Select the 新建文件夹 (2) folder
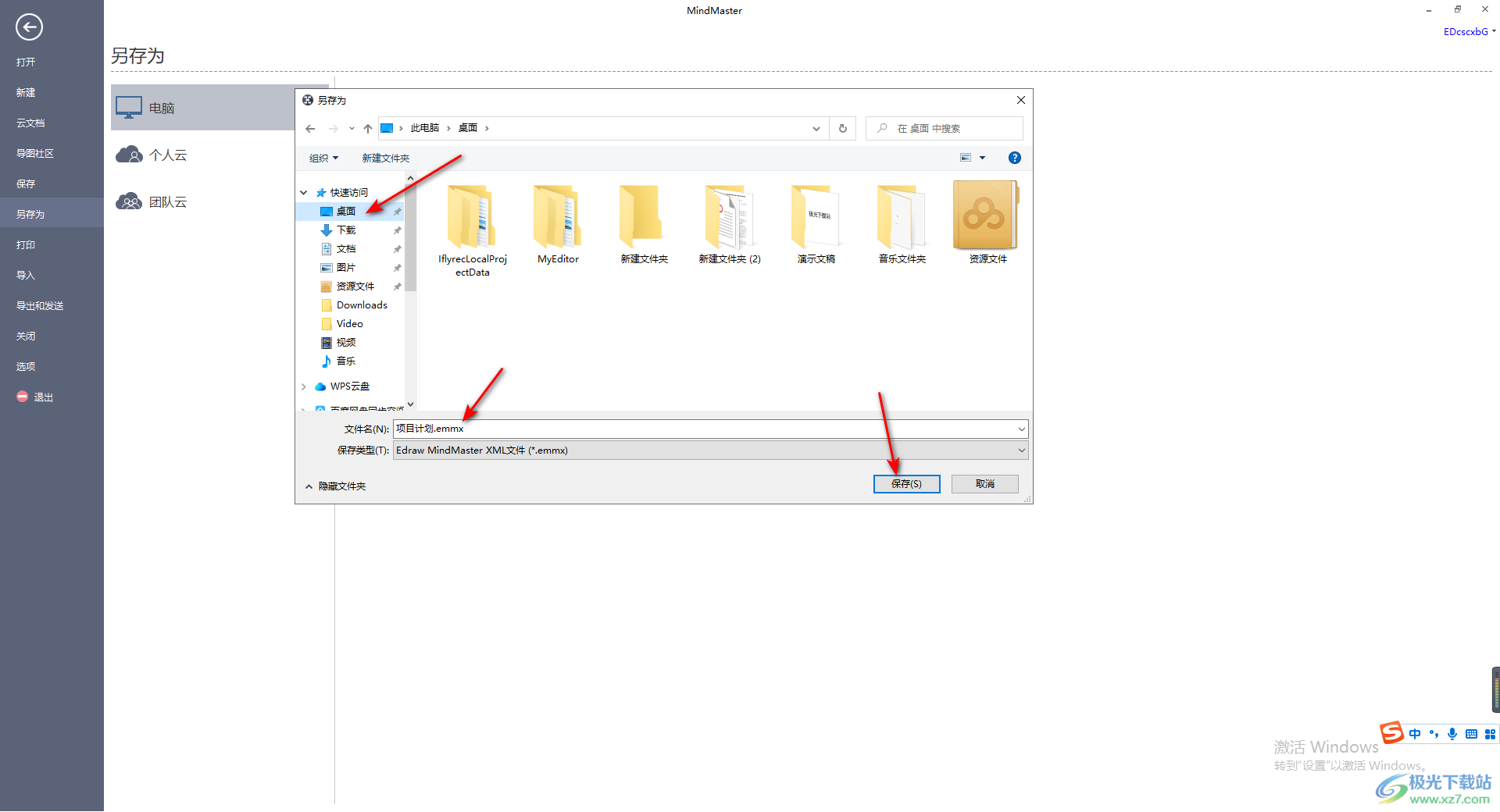Screen dimensions: 1500x812 pos(730,224)
